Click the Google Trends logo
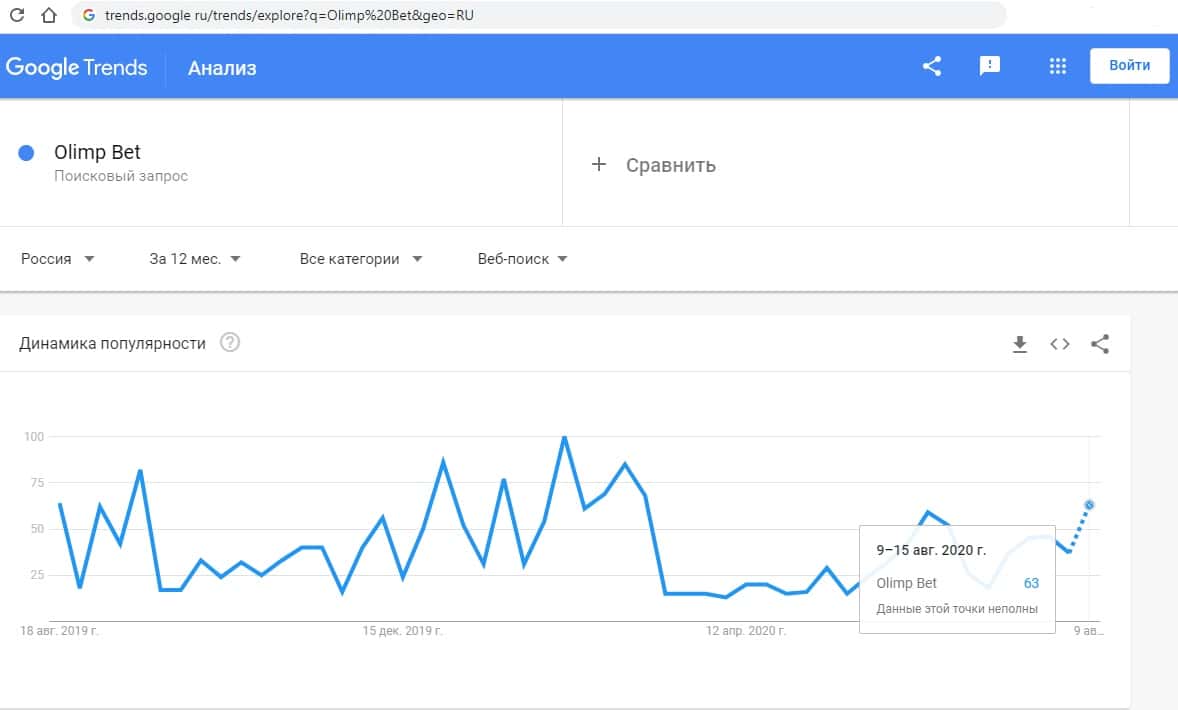The height and width of the screenshot is (710, 1178). click(x=77, y=68)
